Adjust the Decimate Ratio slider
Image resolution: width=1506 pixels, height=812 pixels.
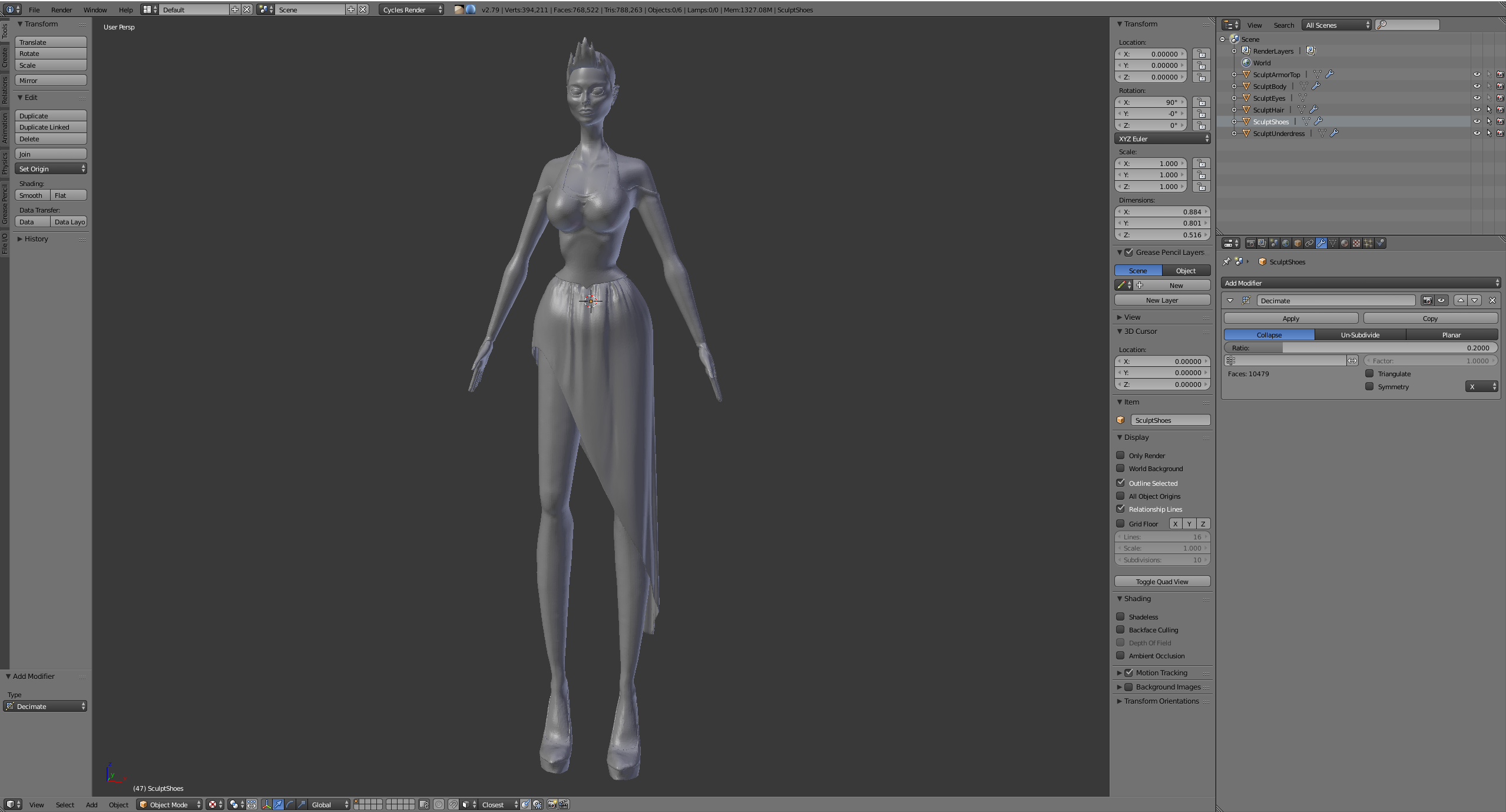pos(1361,347)
